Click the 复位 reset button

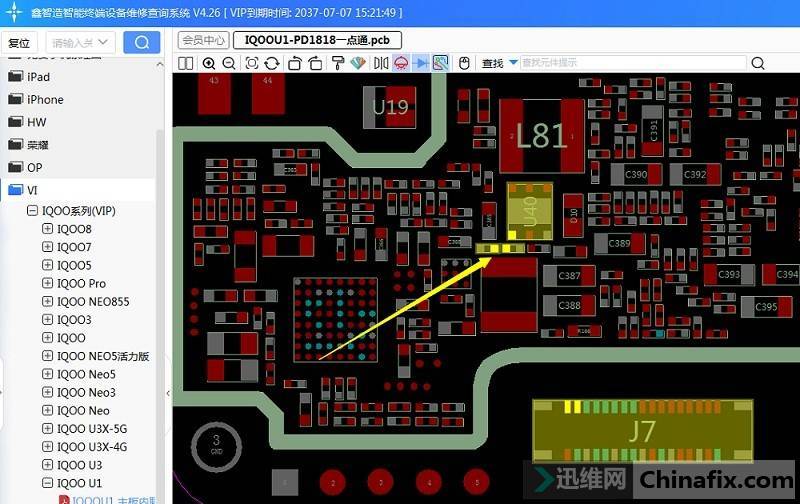pos(20,43)
